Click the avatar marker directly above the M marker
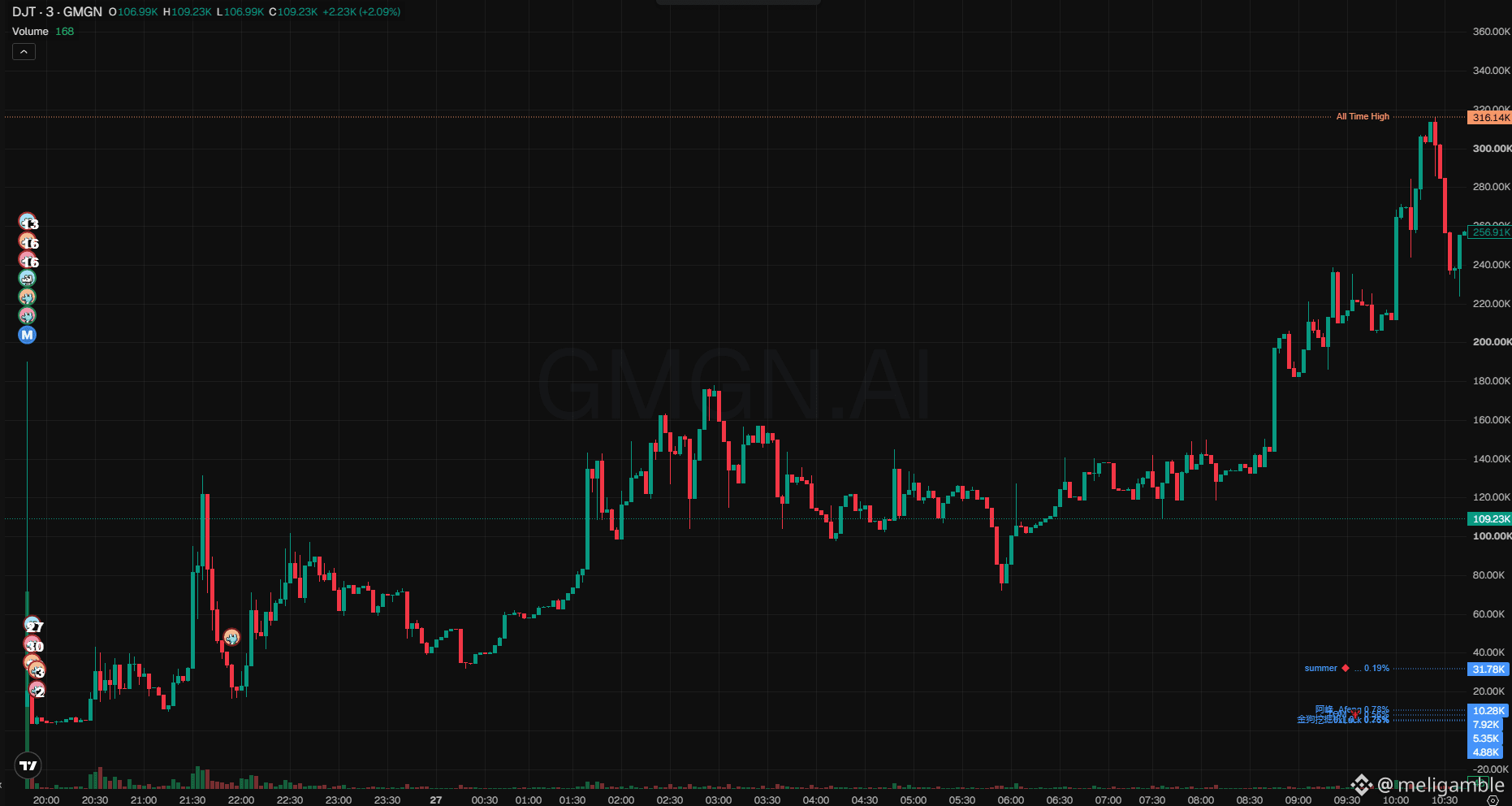Viewport: 1512px width, 806px height. (x=28, y=315)
